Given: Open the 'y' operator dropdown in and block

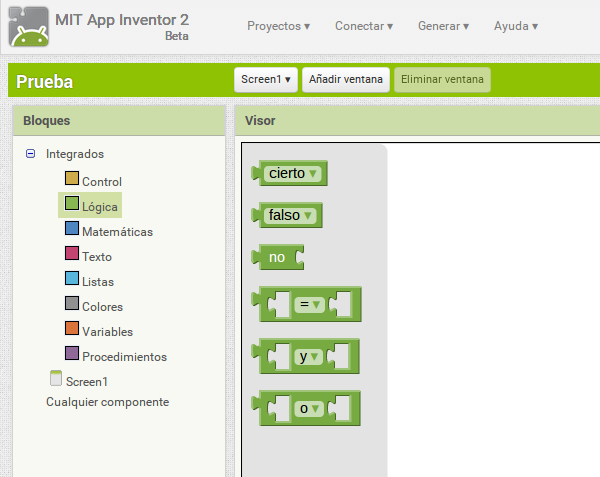Looking at the screenshot, I should pos(308,357).
